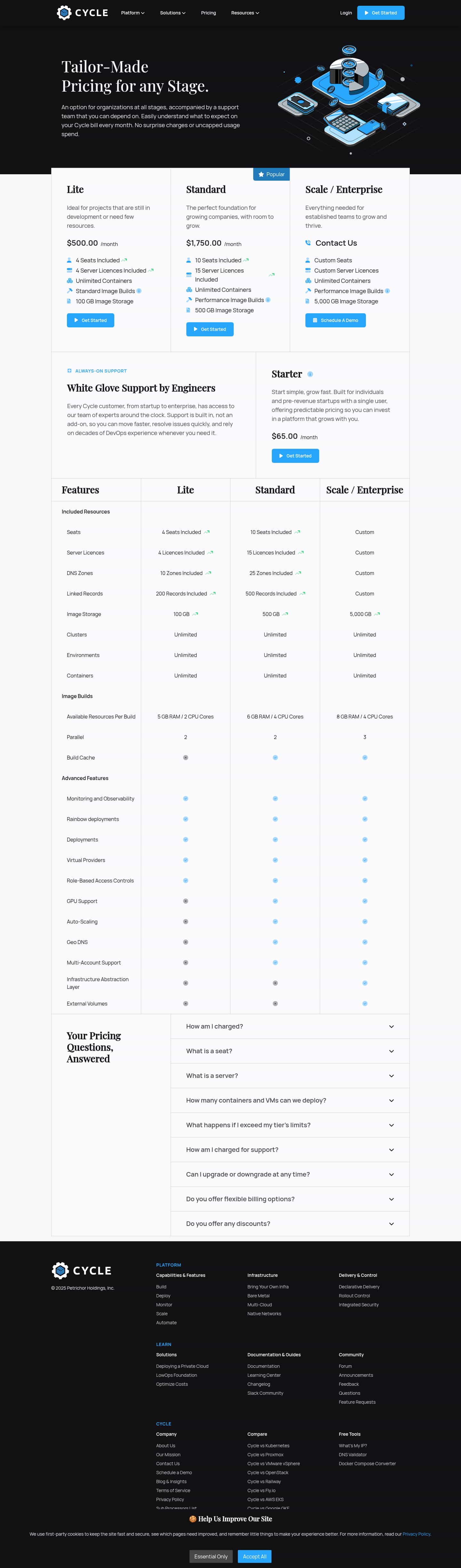Click Login in the header
Screen dimensions: 461x1568
coord(346,13)
